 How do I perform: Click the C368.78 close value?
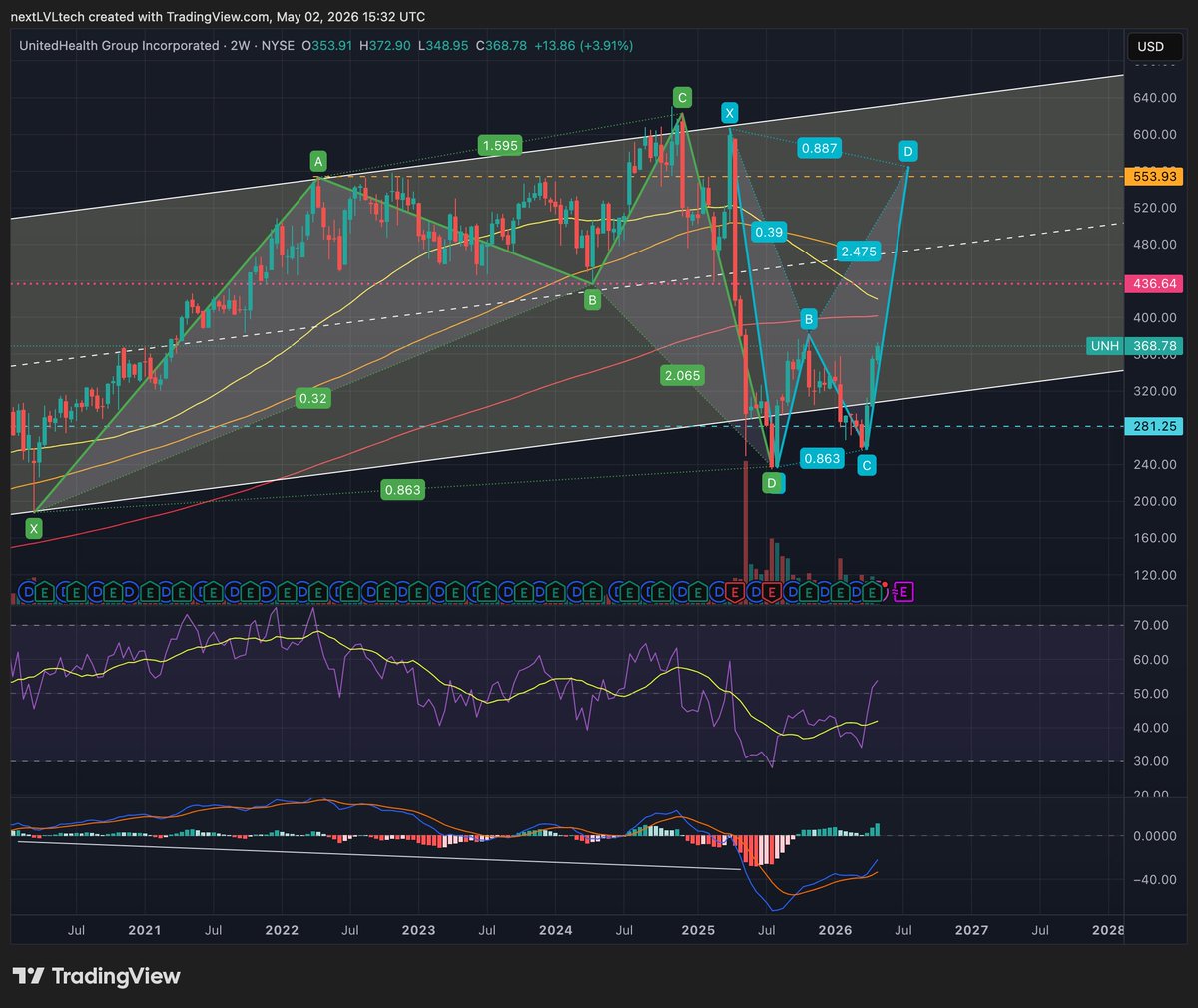[501, 45]
